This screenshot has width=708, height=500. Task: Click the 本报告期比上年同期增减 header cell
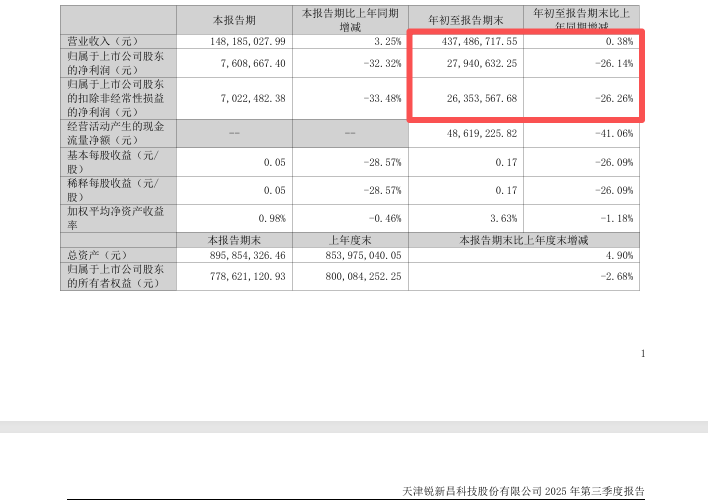350,20
